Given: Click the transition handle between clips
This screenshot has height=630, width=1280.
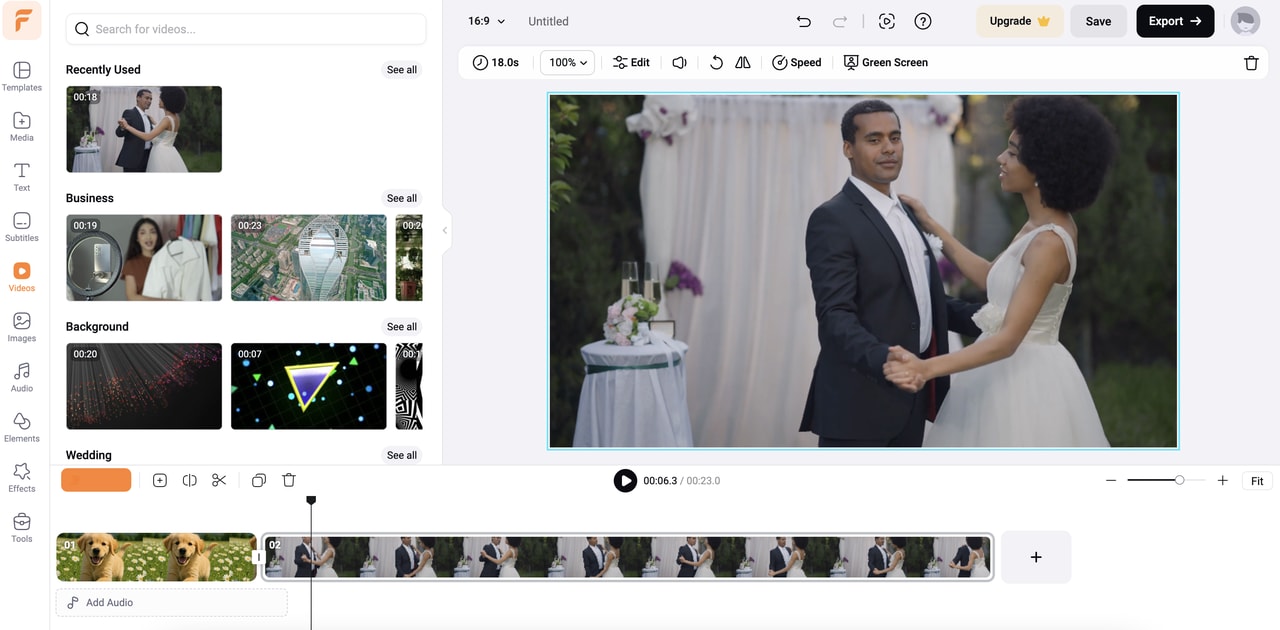Looking at the screenshot, I should [x=259, y=557].
